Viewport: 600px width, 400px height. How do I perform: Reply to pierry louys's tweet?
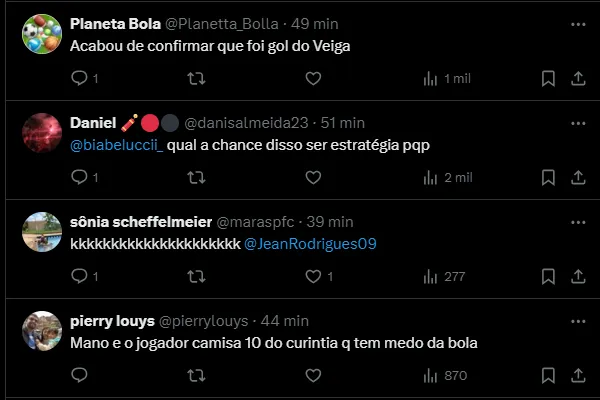[x=80, y=375]
